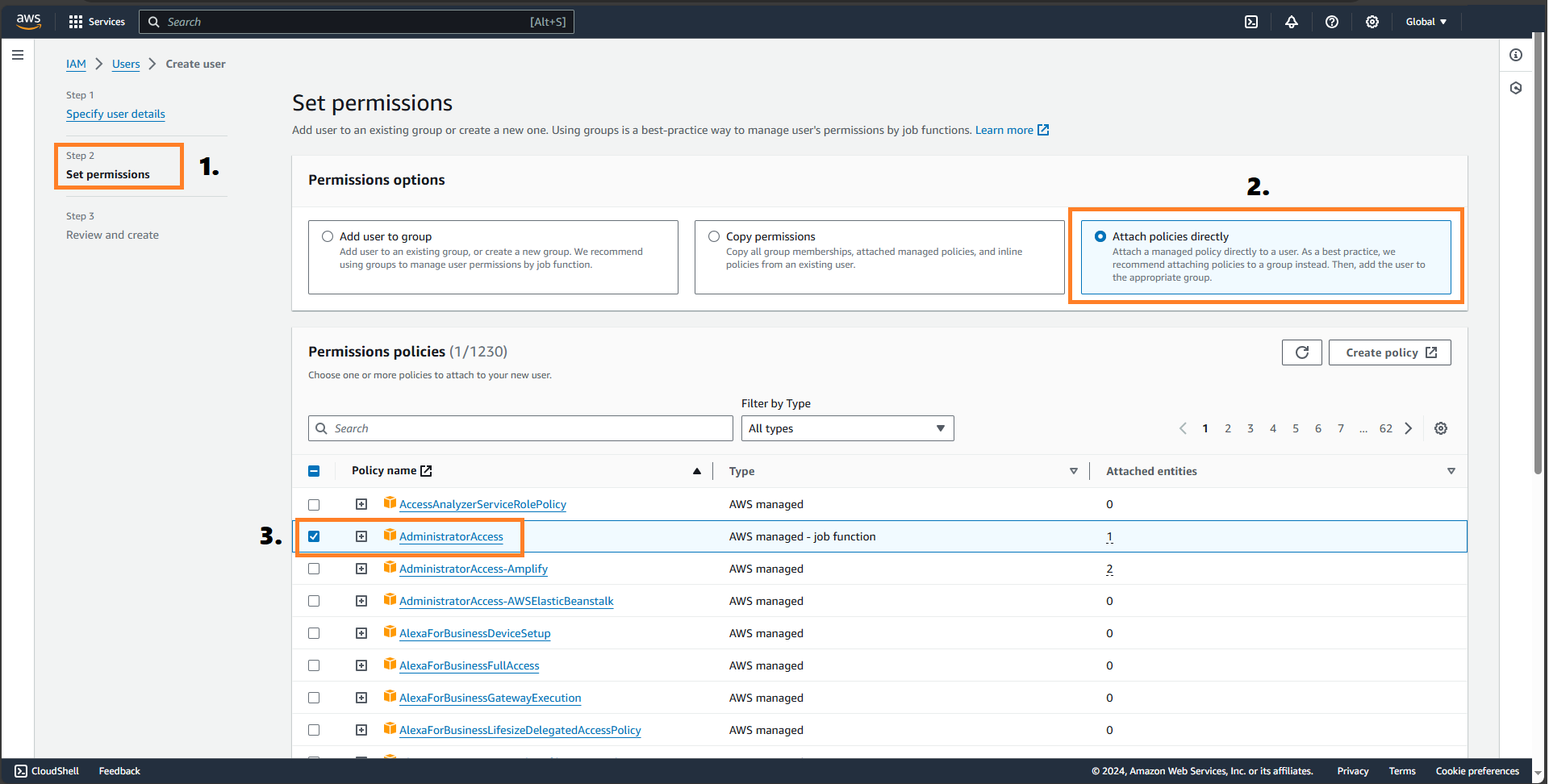
Task: Open the top bar settings gear
Action: (1372, 22)
